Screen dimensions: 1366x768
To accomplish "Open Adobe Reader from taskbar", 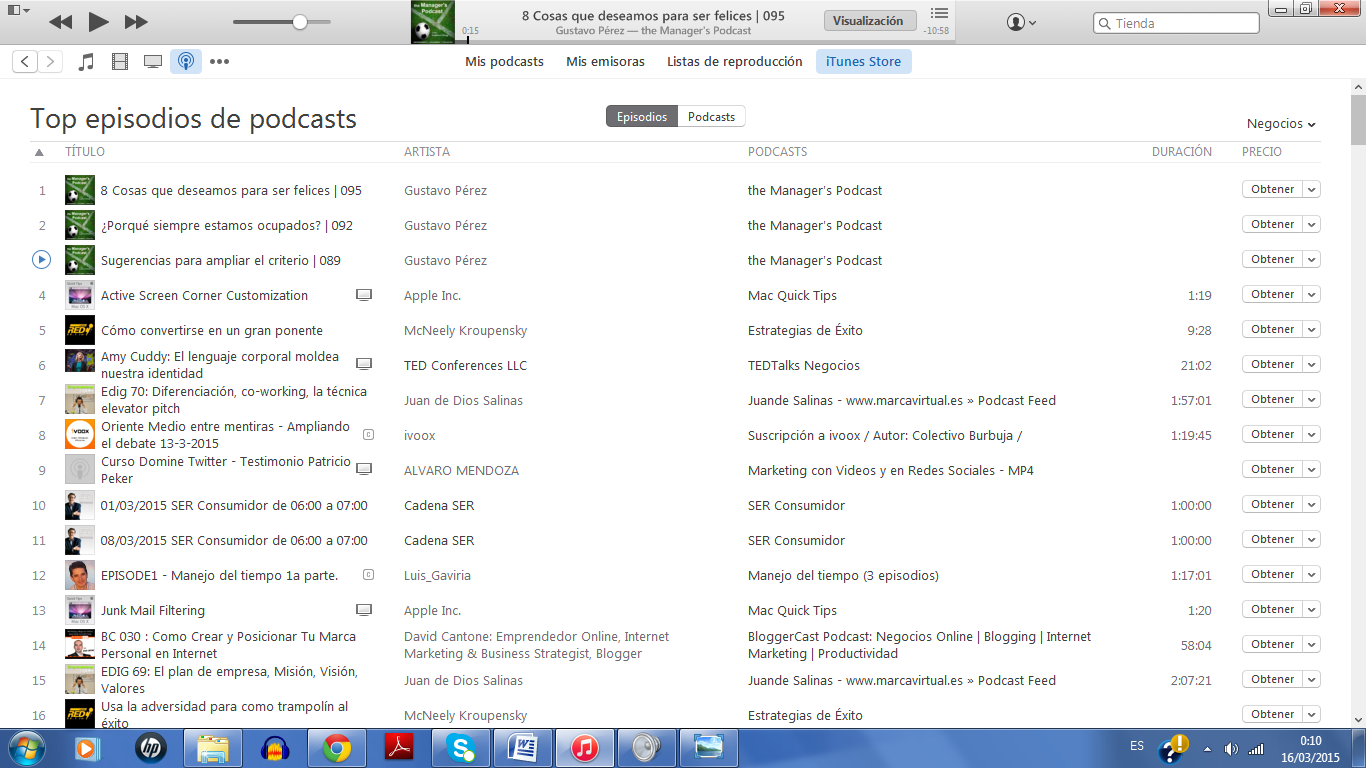I will (399, 748).
